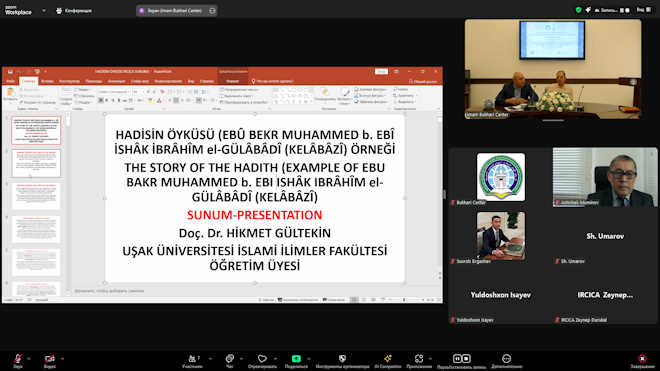Open the Chat panel icon
Image resolution: width=660 pixels, height=371 pixels.
tap(229, 359)
